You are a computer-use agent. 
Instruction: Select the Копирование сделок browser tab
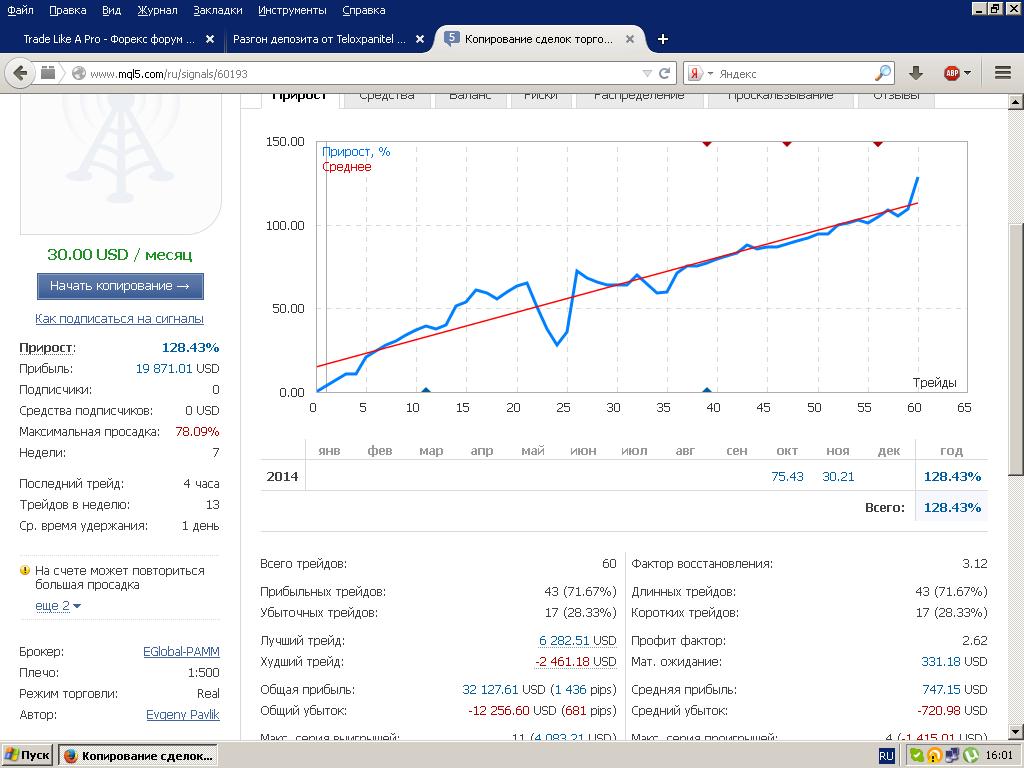tap(539, 39)
